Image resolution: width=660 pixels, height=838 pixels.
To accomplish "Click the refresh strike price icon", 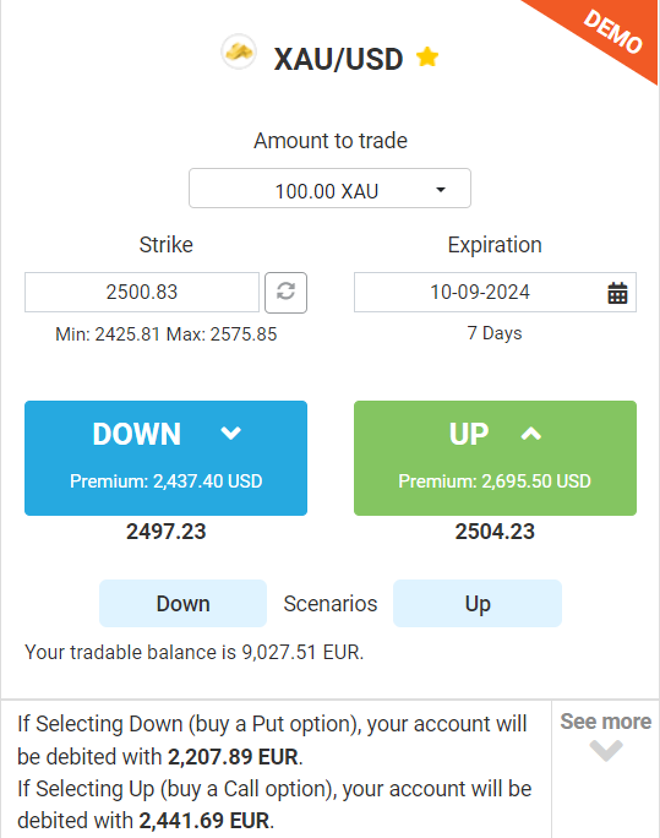I will click(286, 292).
